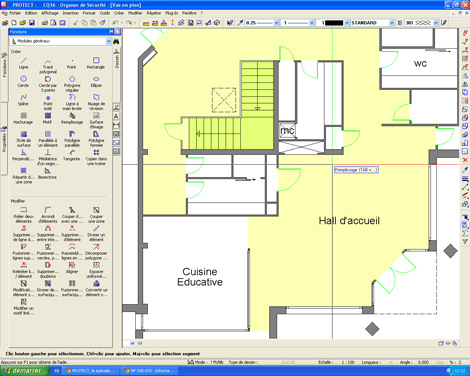
Task: Open the STANDARD style dropdown
Action: [373, 23]
